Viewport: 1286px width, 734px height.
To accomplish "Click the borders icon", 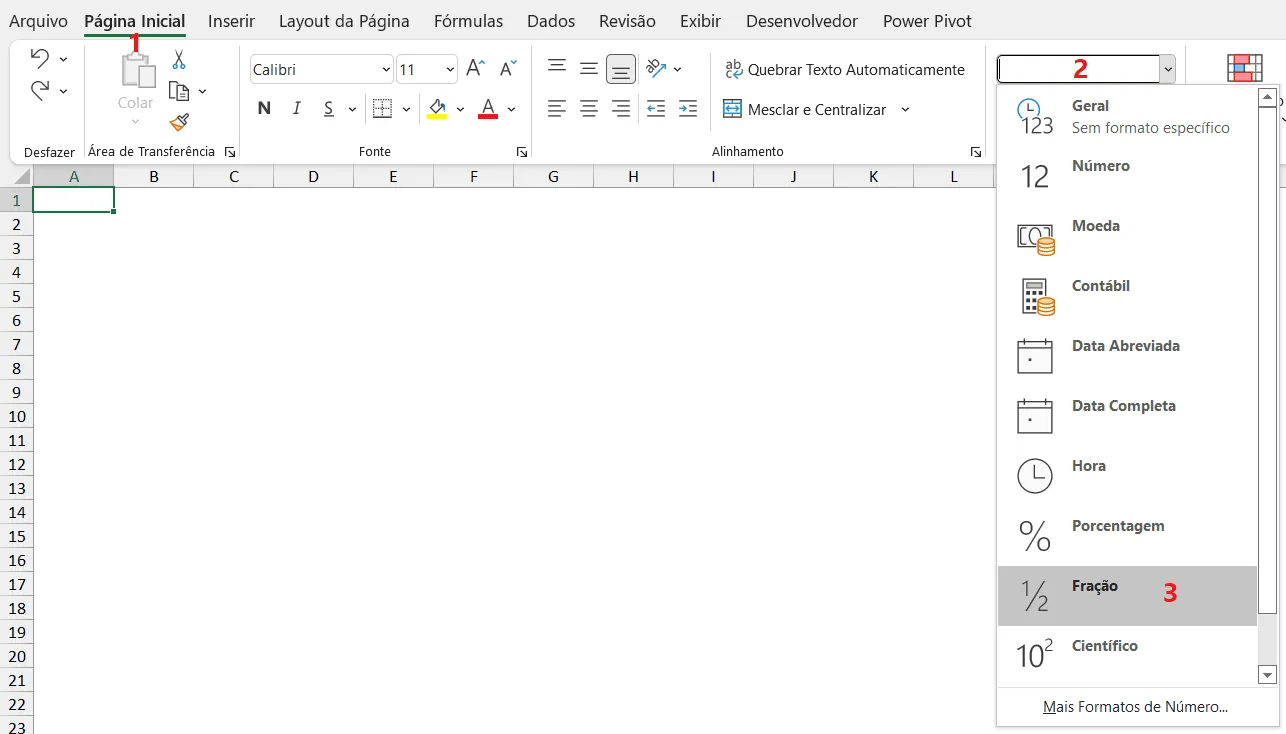I will 382,109.
